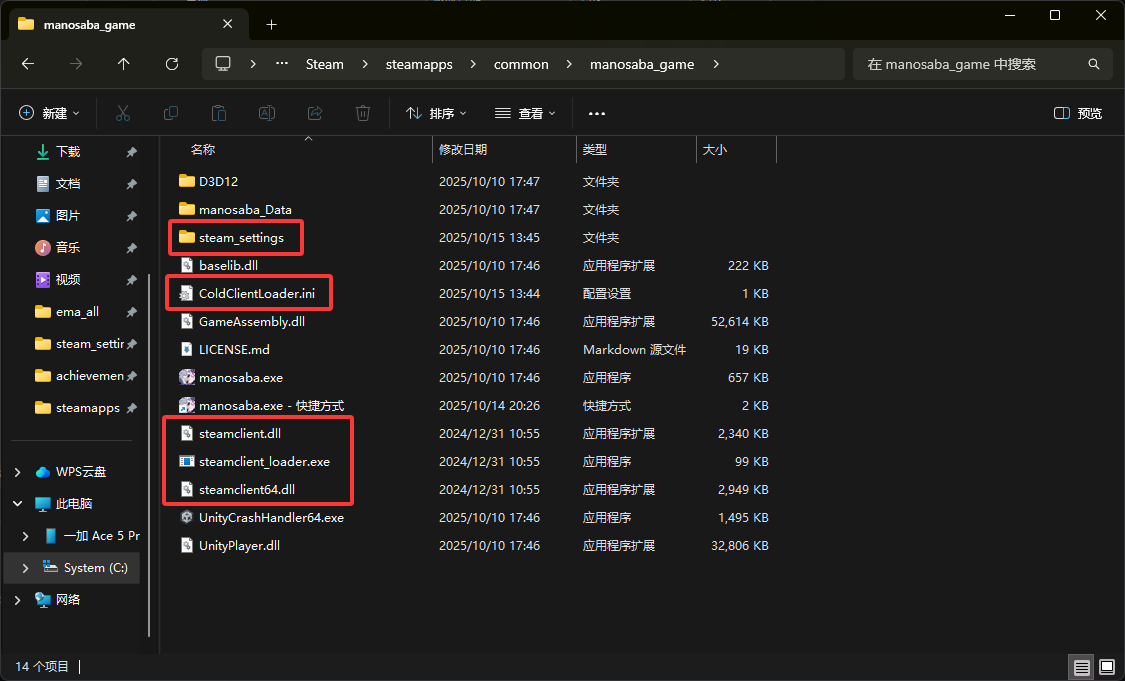Click steamapps in the address breadcrumb
Image resolution: width=1125 pixels, height=681 pixels.
coord(419,64)
